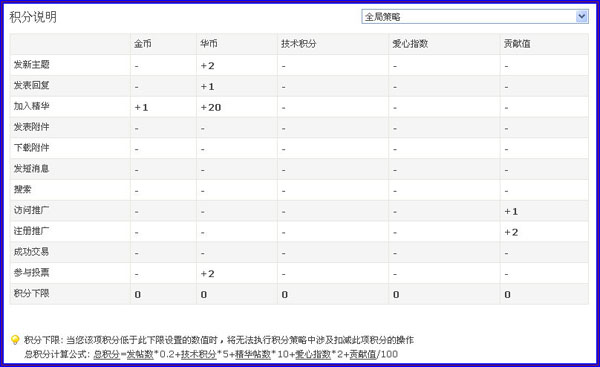The height and width of the screenshot is (367, 600).
Task: Click the 贡献值 column header
Action: coord(517,44)
